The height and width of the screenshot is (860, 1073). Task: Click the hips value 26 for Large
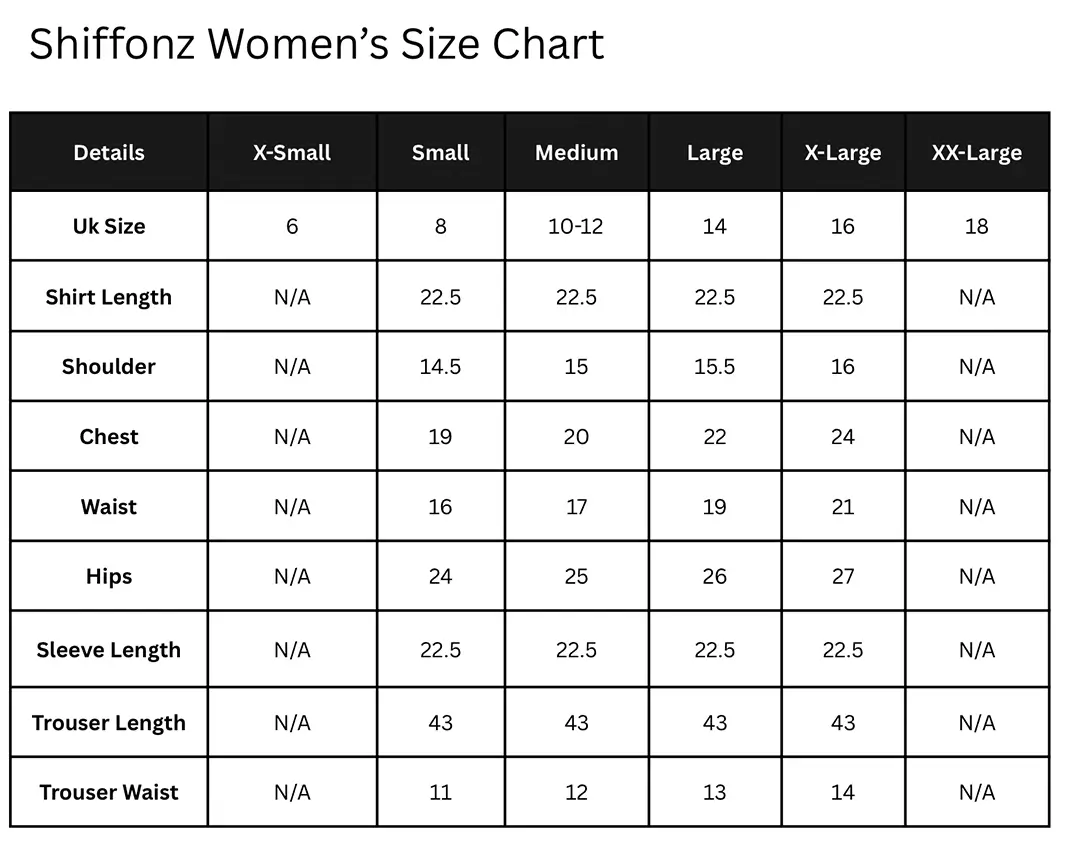714,577
